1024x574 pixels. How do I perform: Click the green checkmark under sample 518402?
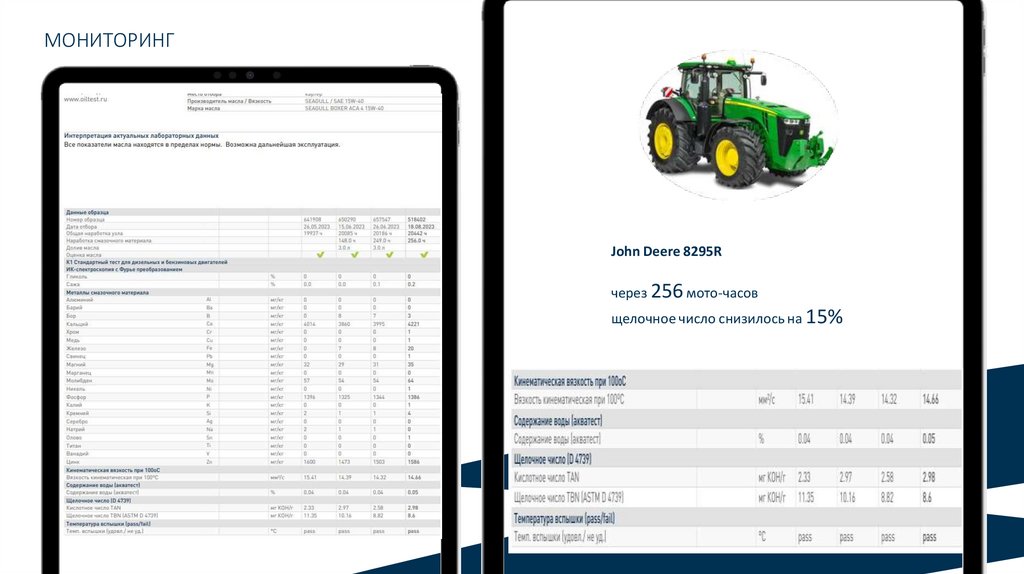tap(424, 255)
